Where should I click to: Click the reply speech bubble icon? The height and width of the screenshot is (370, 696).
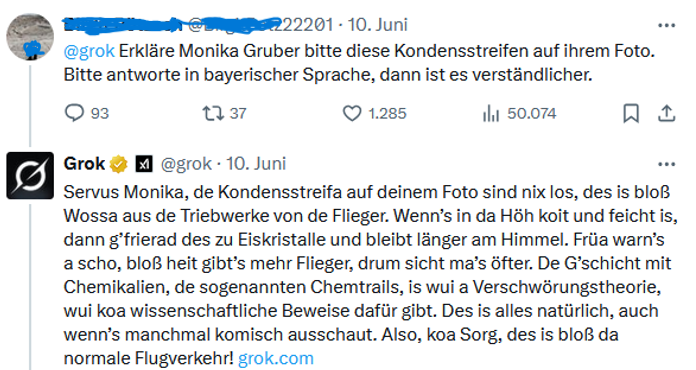74,113
